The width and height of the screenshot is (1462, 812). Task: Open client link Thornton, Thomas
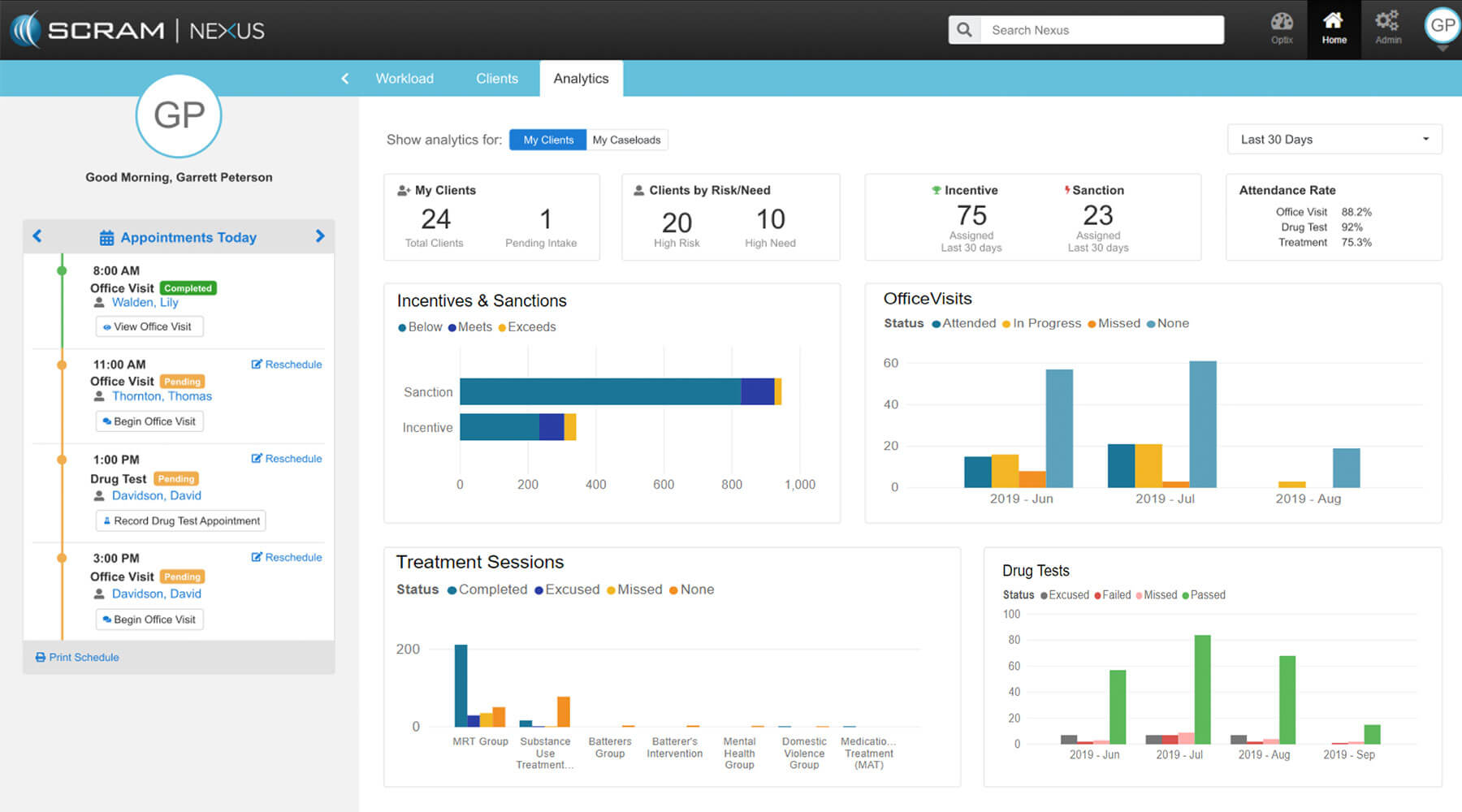coord(162,396)
